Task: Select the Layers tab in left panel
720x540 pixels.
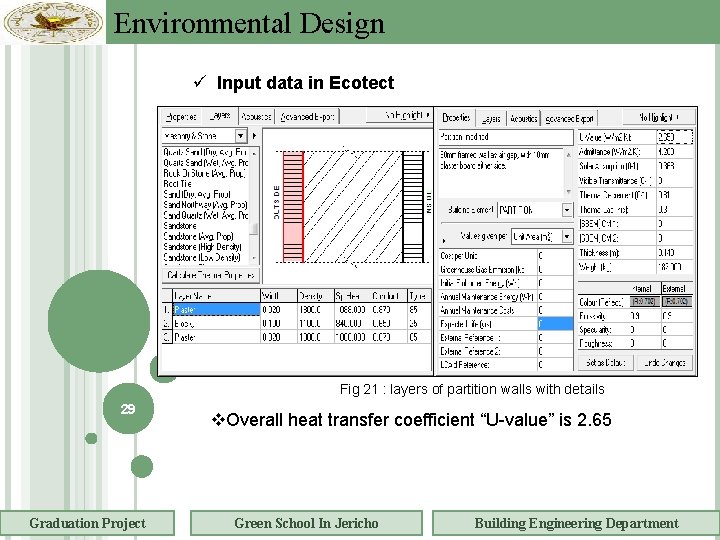Action: coord(219,116)
